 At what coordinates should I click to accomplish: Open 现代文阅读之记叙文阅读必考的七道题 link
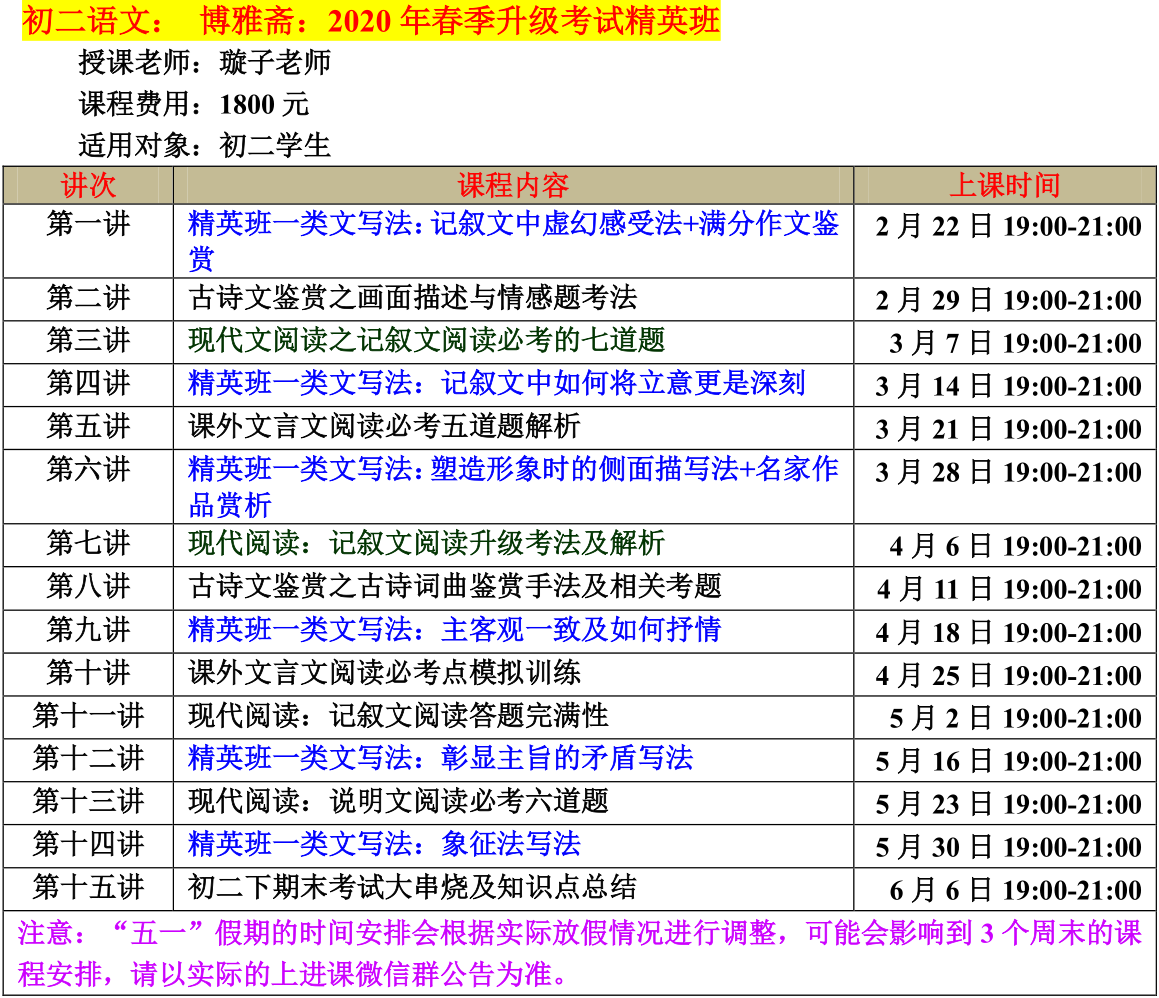coord(426,341)
